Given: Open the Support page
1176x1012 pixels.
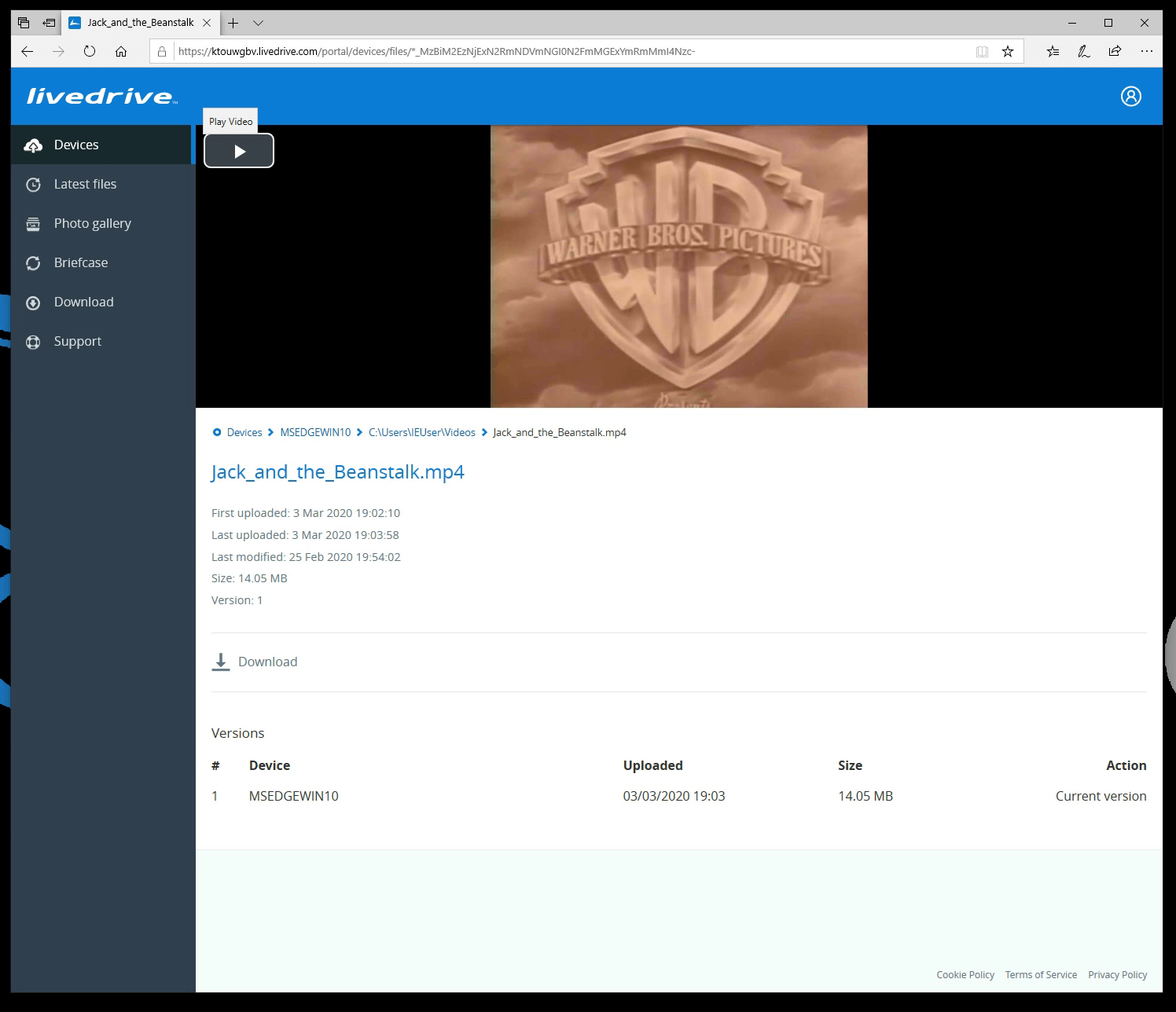Looking at the screenshot, I should coord(77,341).
